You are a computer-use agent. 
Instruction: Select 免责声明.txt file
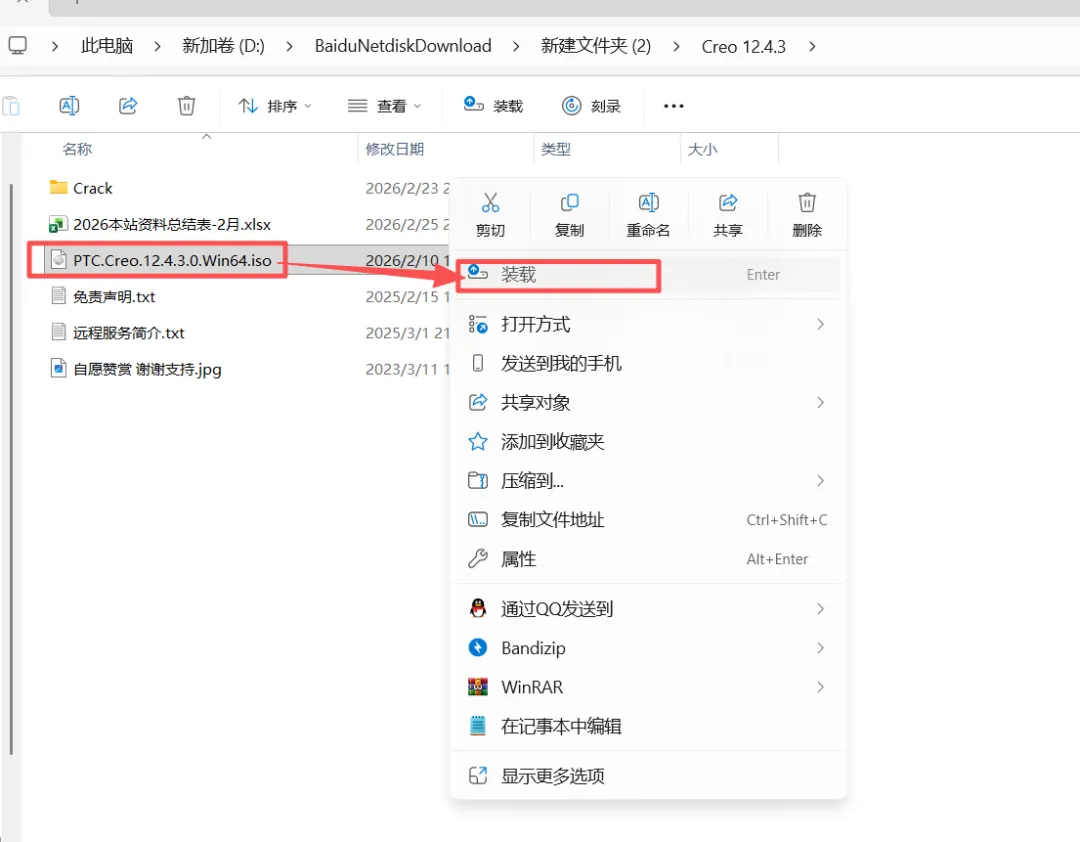point(114,297)
